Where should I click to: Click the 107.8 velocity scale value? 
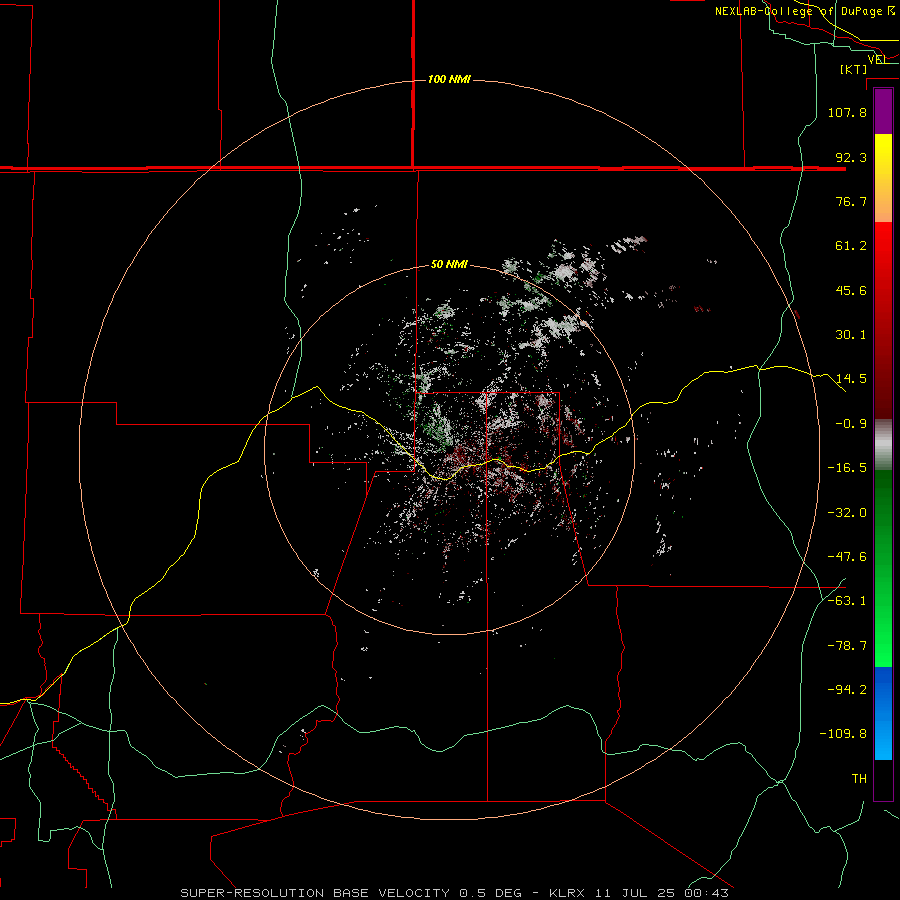(x=847, y=112)
